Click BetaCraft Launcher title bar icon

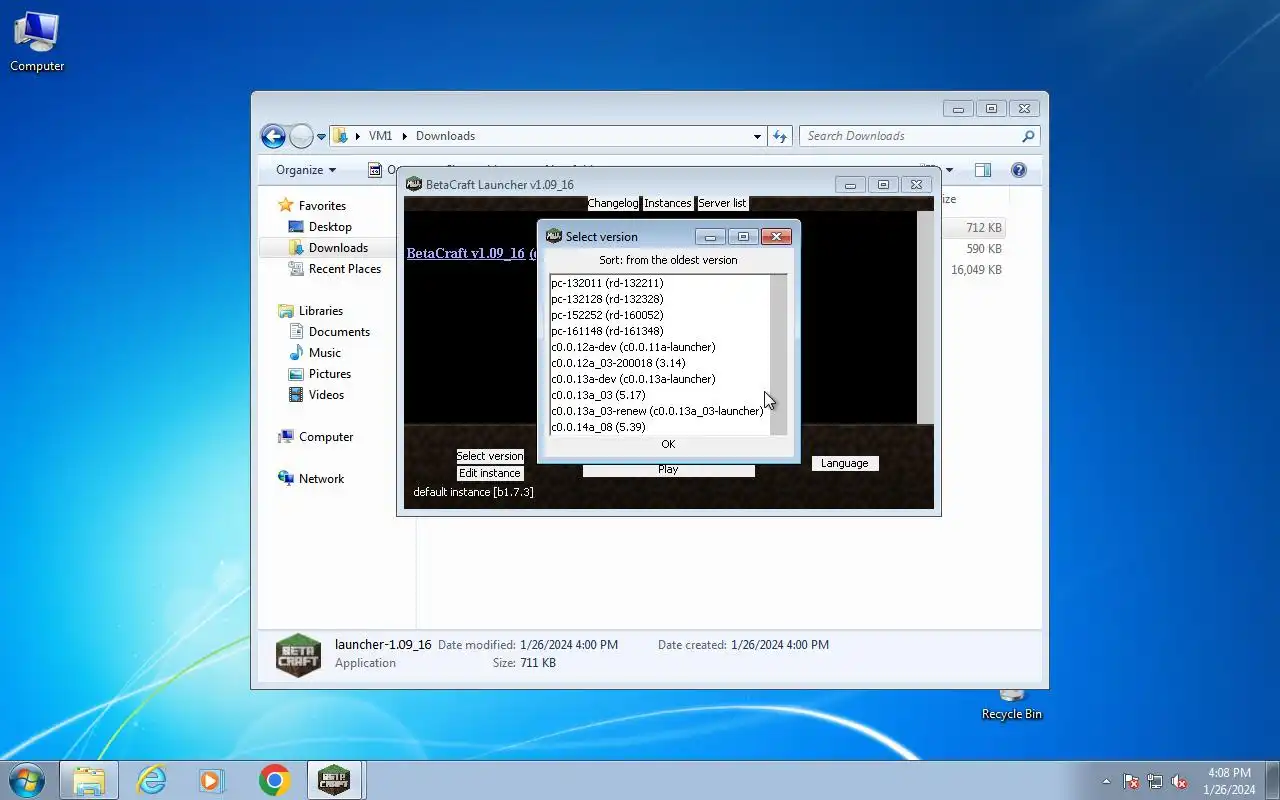tap(414, 184)
